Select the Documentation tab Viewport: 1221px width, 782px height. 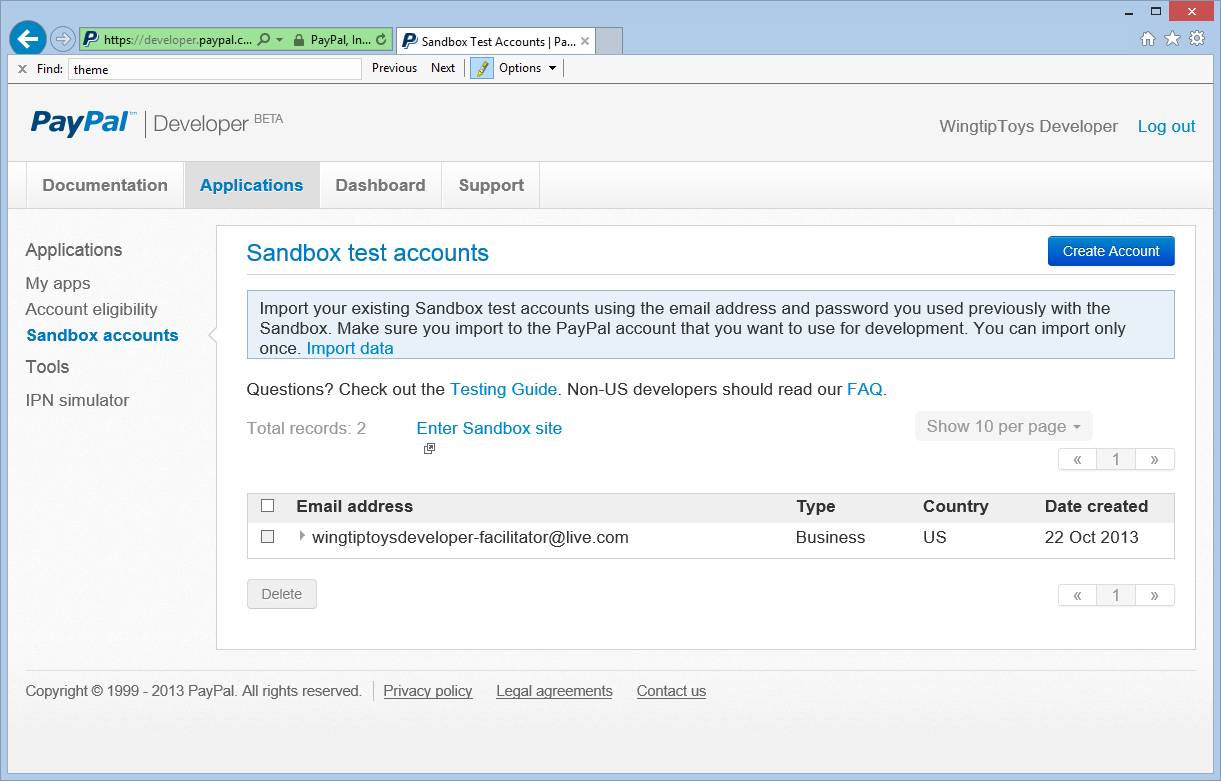[104, 185]
